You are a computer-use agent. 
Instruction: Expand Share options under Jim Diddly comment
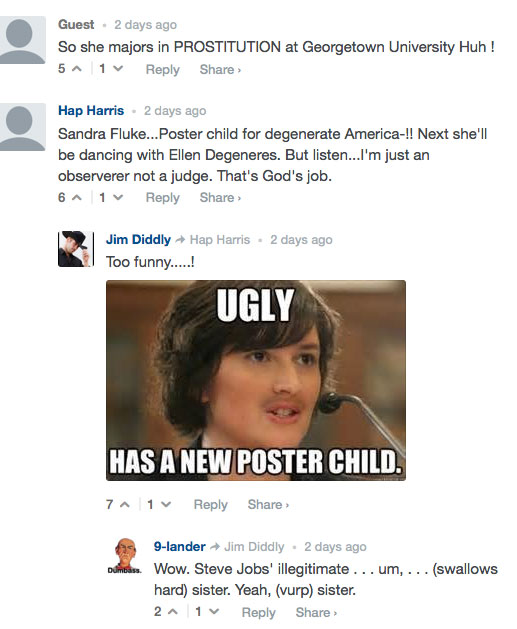(x=268, y=504)
